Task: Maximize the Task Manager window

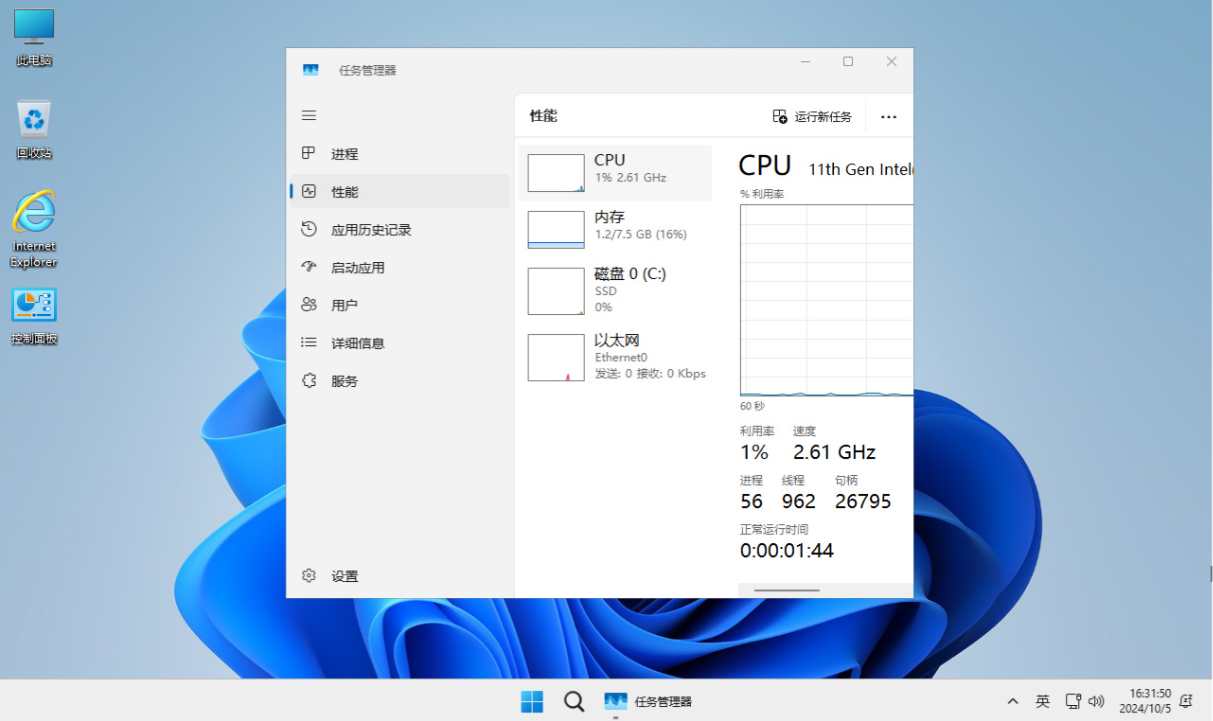Action: [848, 62]
